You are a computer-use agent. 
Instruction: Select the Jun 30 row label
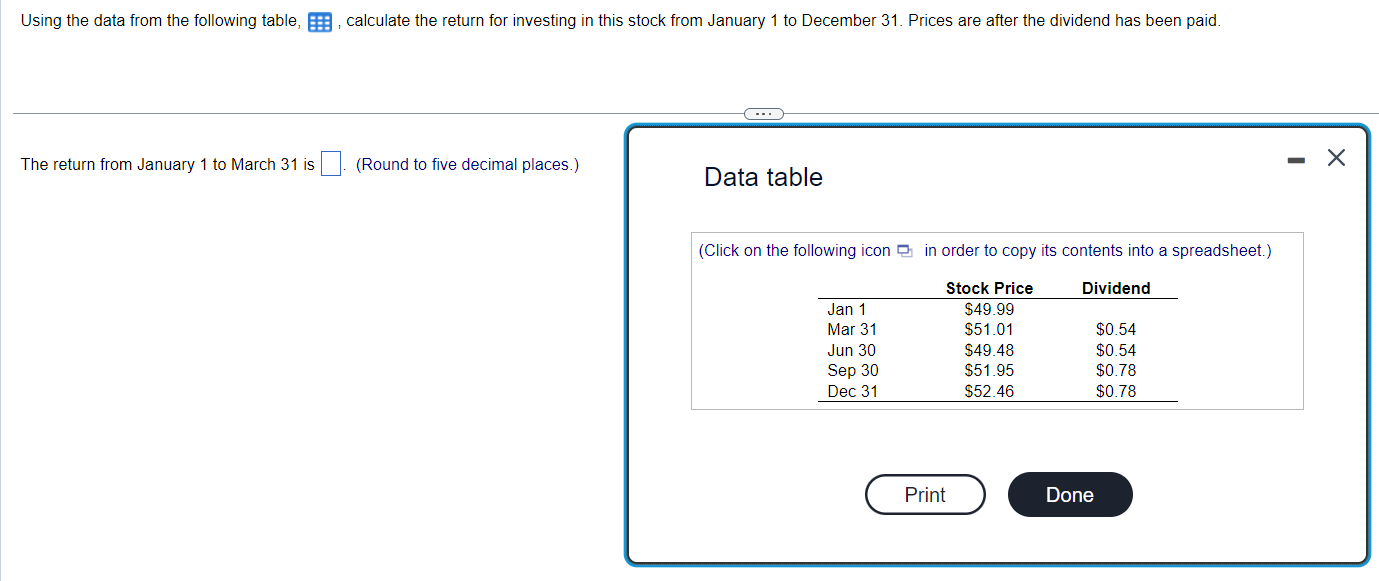coord(850,350)
